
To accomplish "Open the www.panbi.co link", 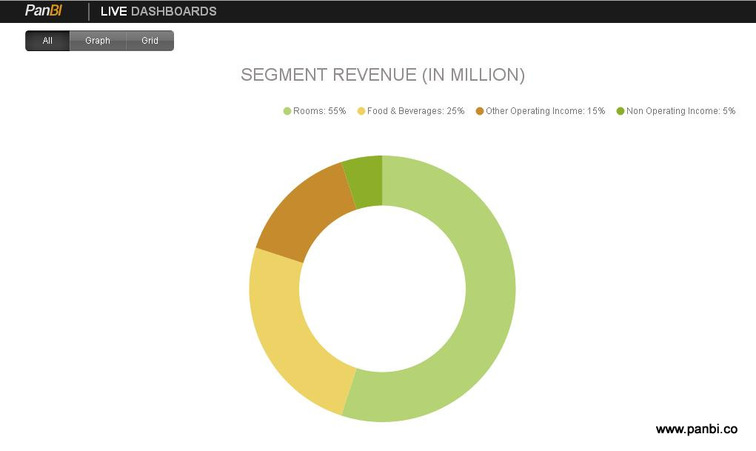I will pos(696,429).
